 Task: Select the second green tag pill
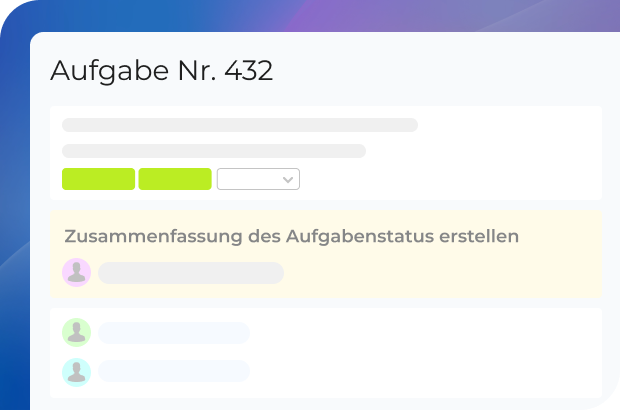click(175, 179)
